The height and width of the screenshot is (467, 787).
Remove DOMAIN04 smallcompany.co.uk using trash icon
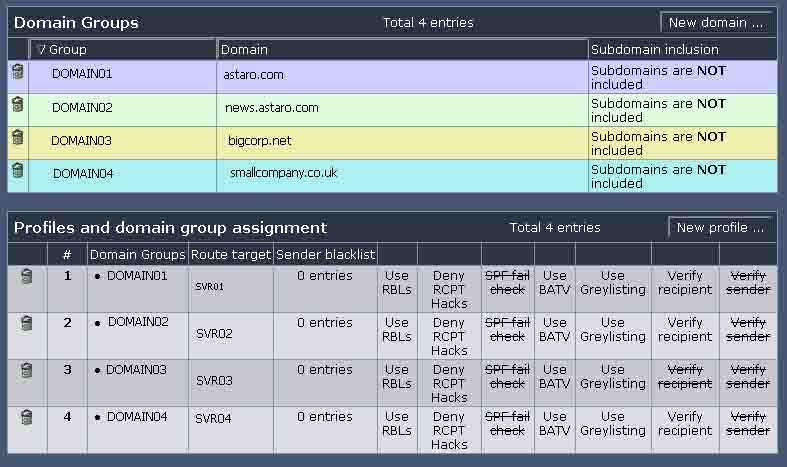[17, 171]
